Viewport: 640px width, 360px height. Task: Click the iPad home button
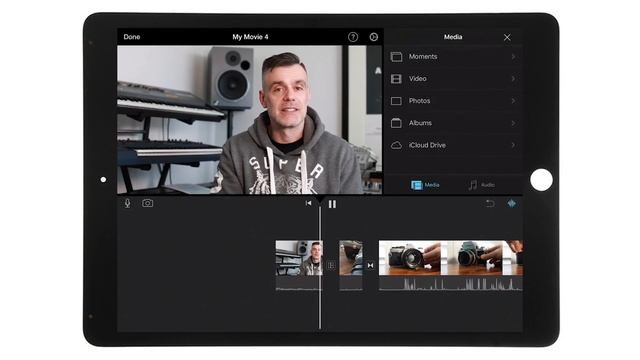point(541,180)
